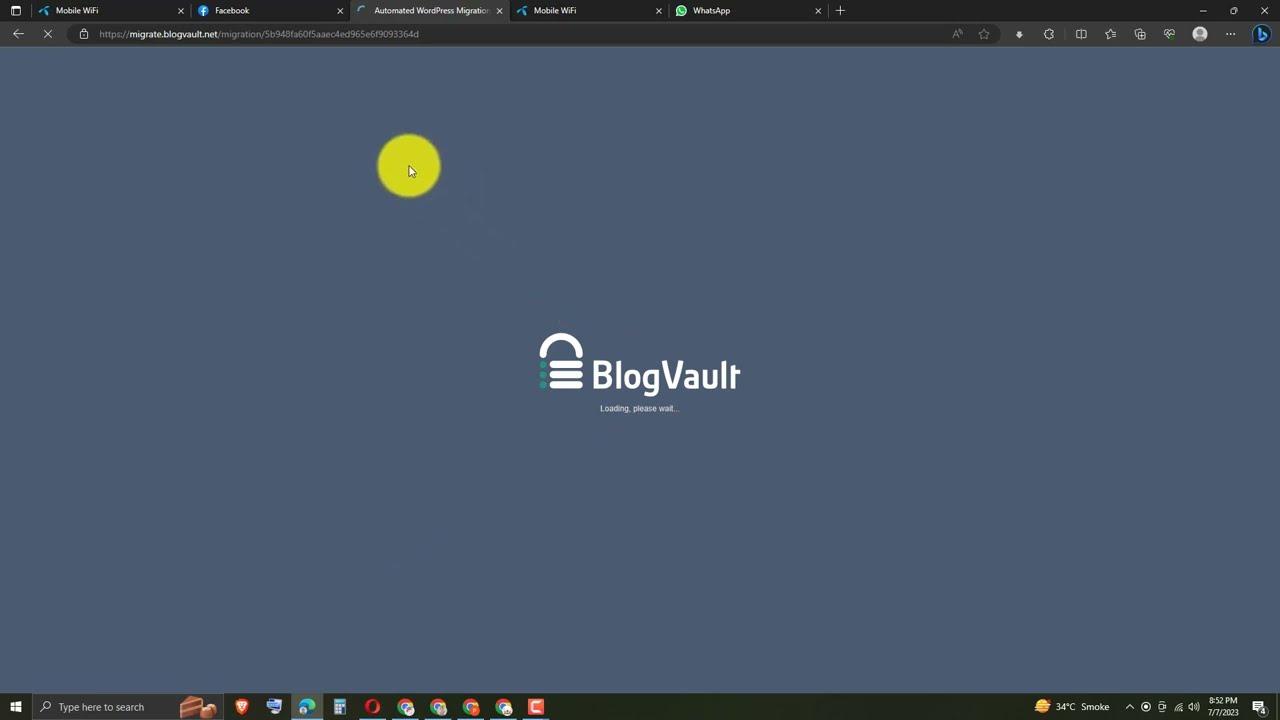Open the Bing chat sidebar
The image size is (1280, 720).
tap(1262, 34)
